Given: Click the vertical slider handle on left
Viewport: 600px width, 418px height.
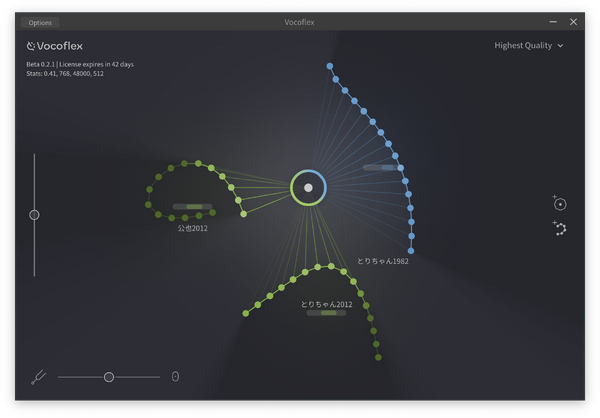Looking at the screenshot, I should (x=34, y=215).
